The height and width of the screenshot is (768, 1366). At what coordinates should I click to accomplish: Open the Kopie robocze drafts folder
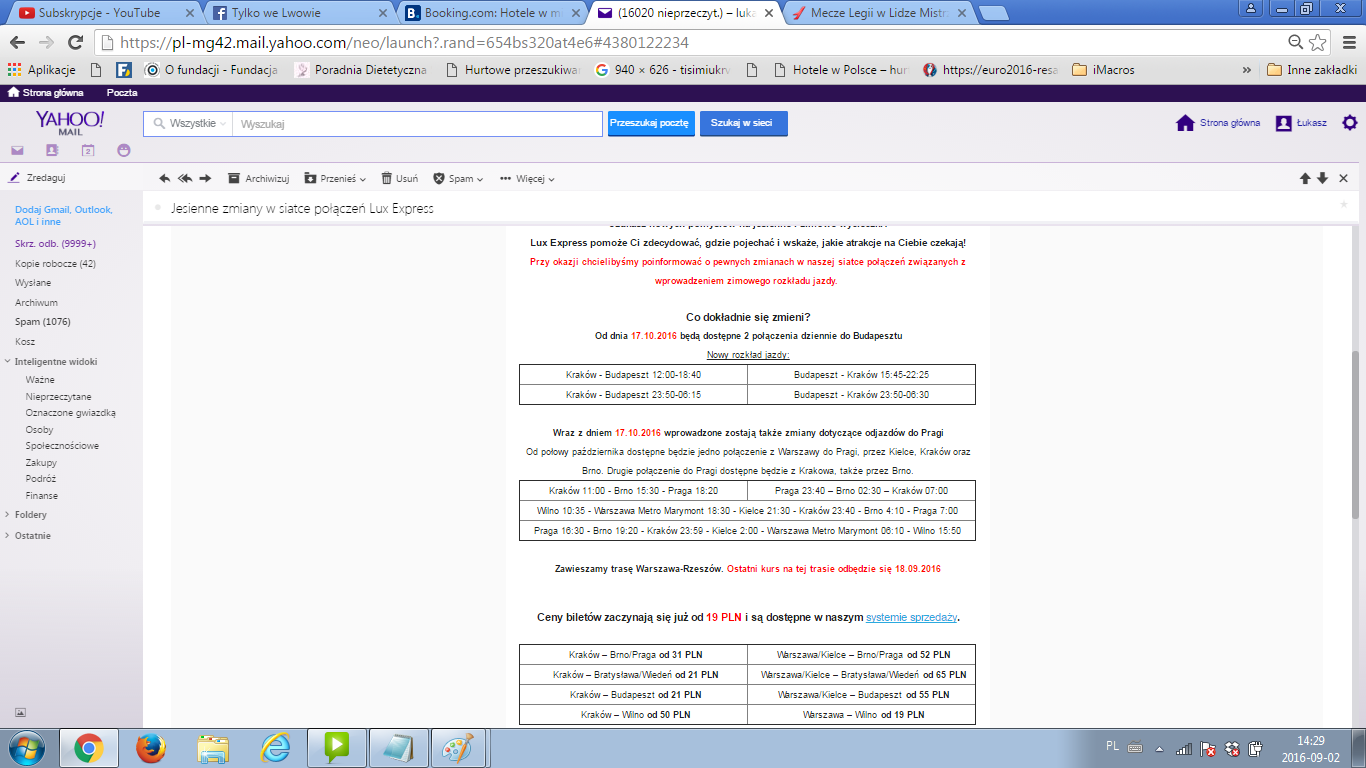point(55,263)
